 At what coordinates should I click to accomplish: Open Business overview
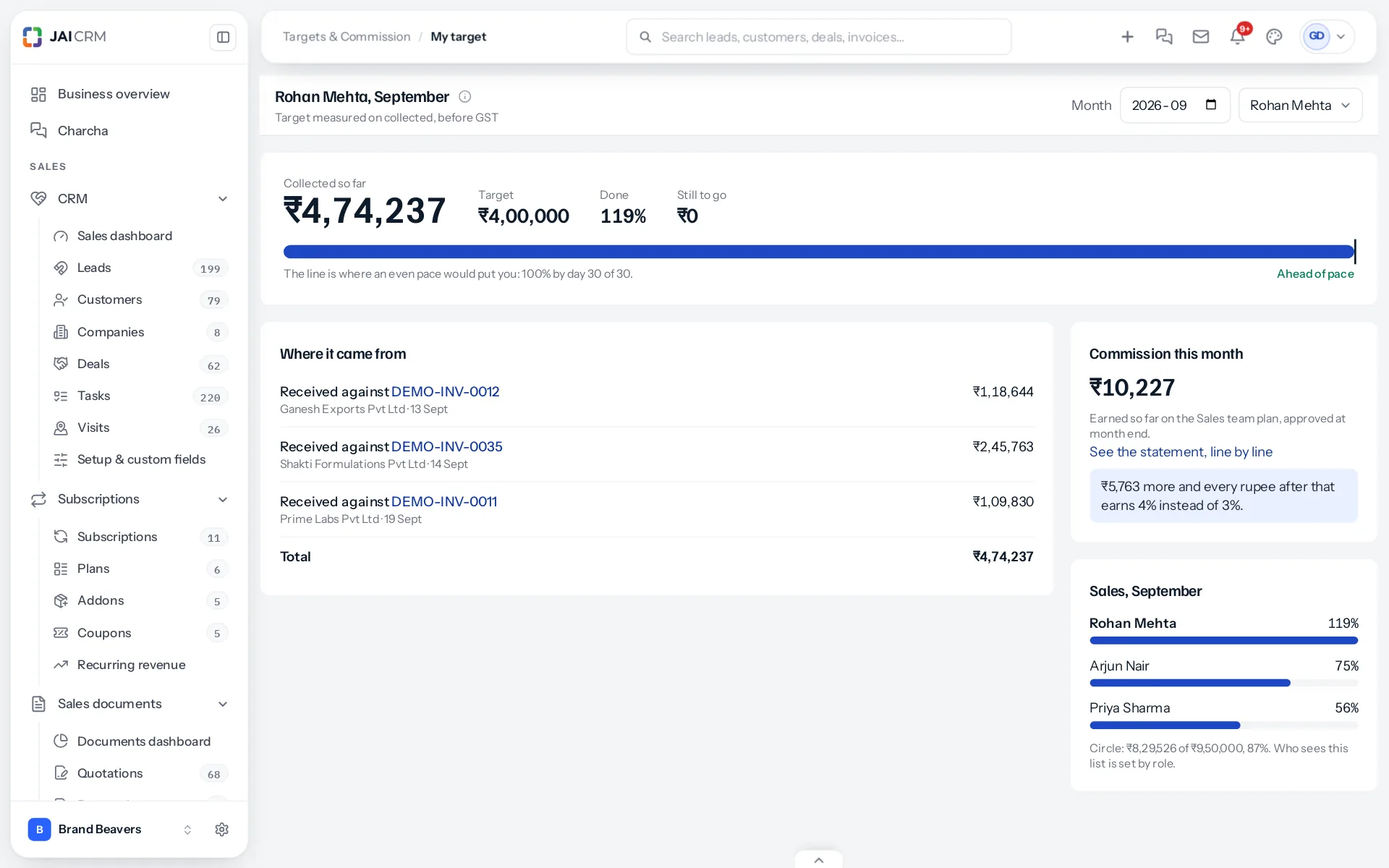(x=129, y=94)
